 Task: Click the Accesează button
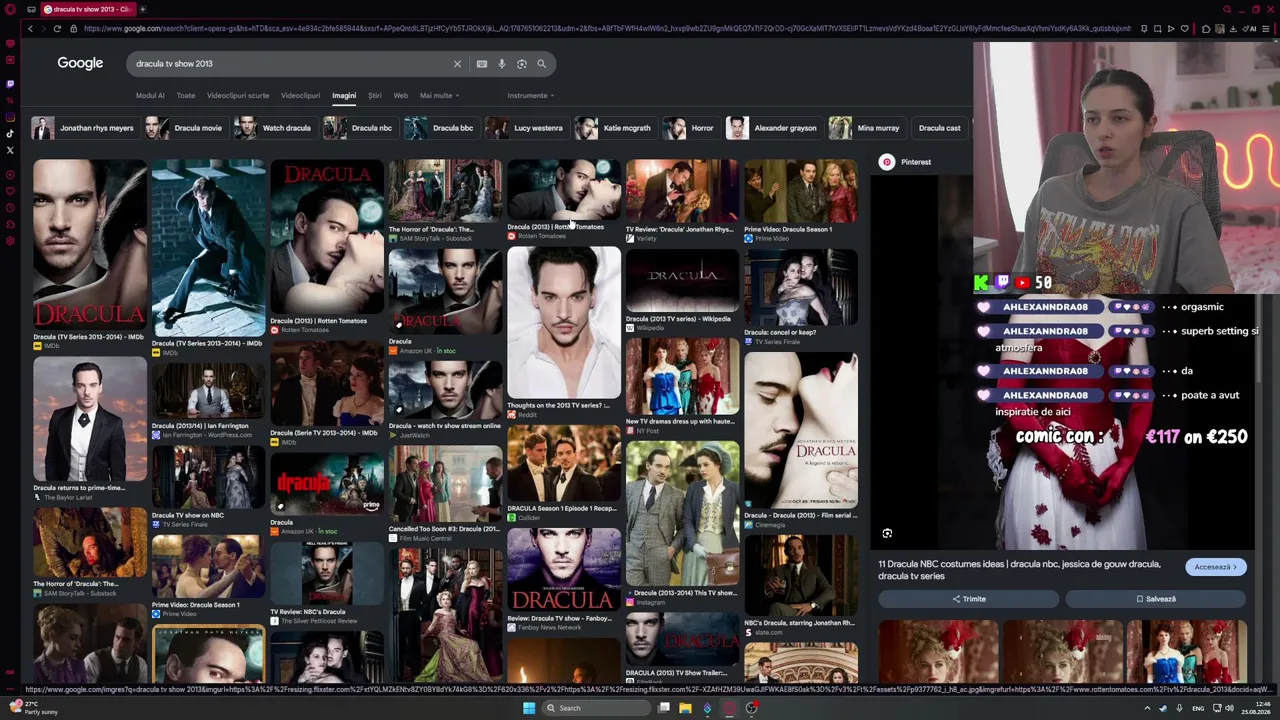(x=1216, y=567)
